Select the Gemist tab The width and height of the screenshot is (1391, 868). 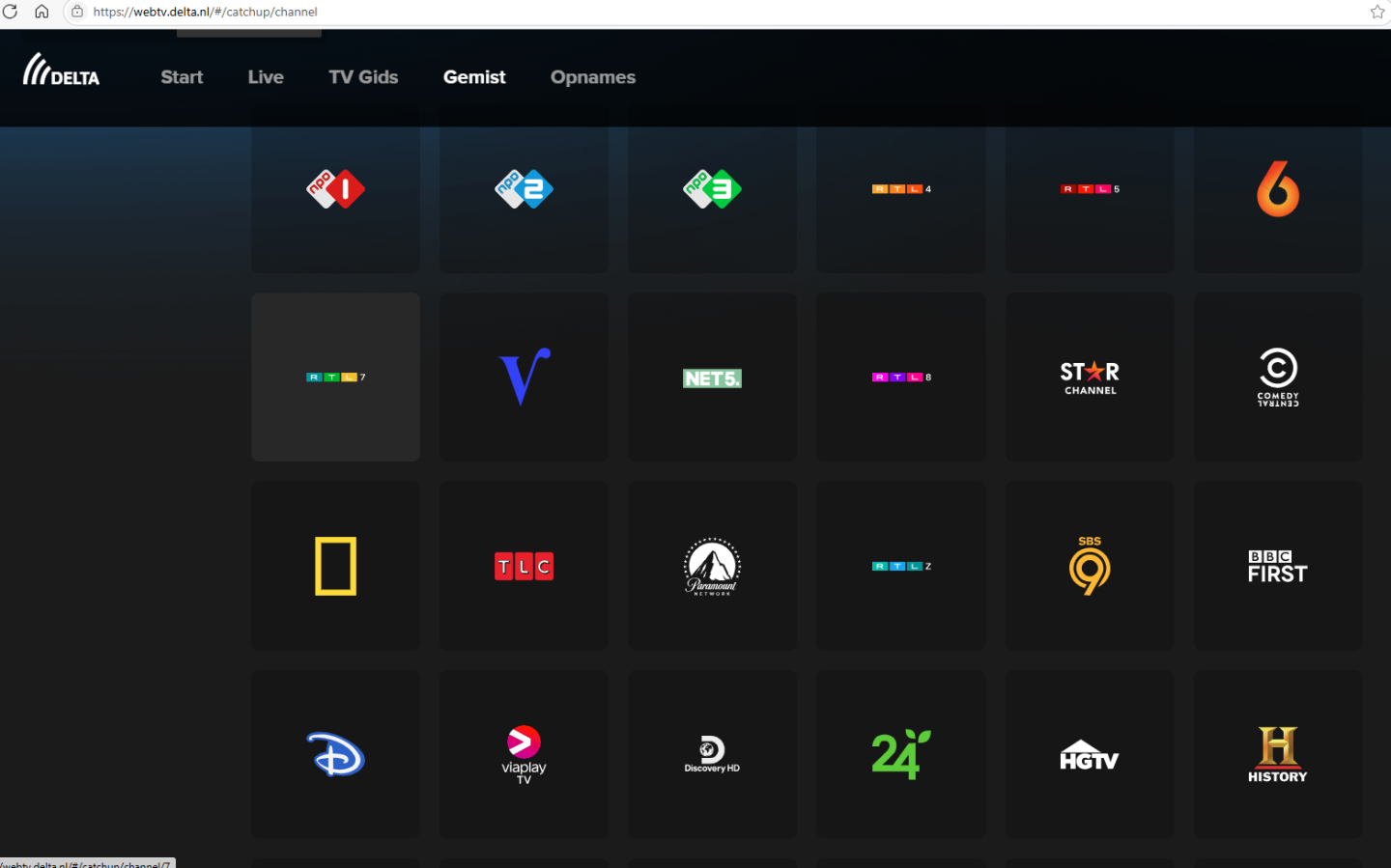point(474,77)
